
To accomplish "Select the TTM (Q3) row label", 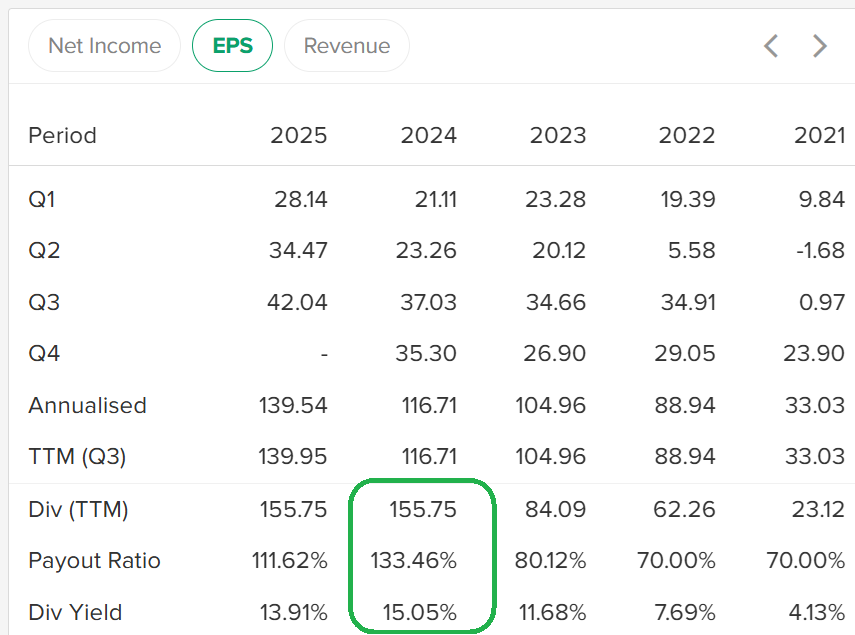I will 77,457.
